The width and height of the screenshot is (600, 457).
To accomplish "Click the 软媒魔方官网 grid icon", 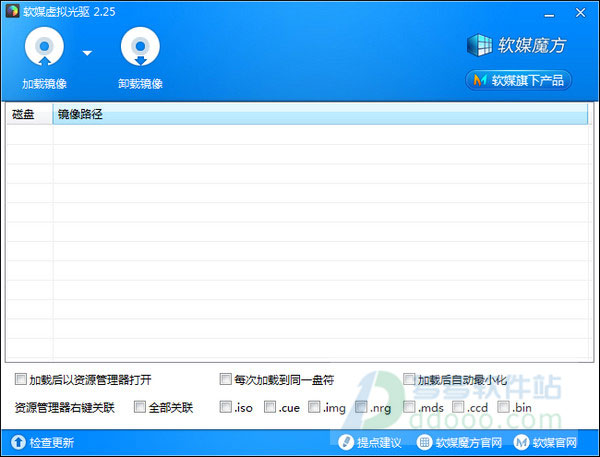I will point(424,442).
